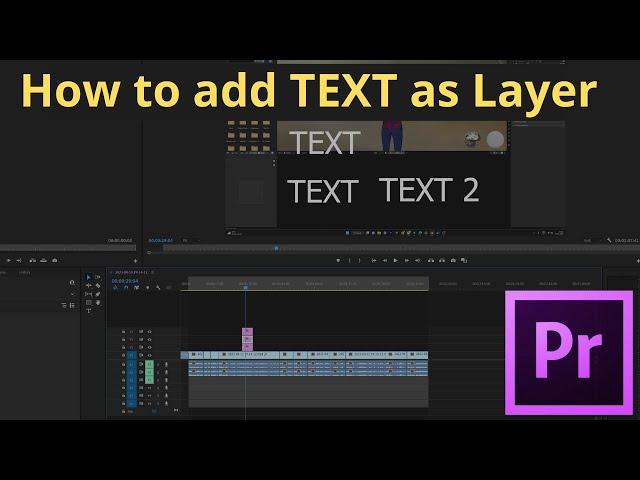Open dropdown chevron under search in lower-left panel
640x480 pixels.
pos(73,294)
